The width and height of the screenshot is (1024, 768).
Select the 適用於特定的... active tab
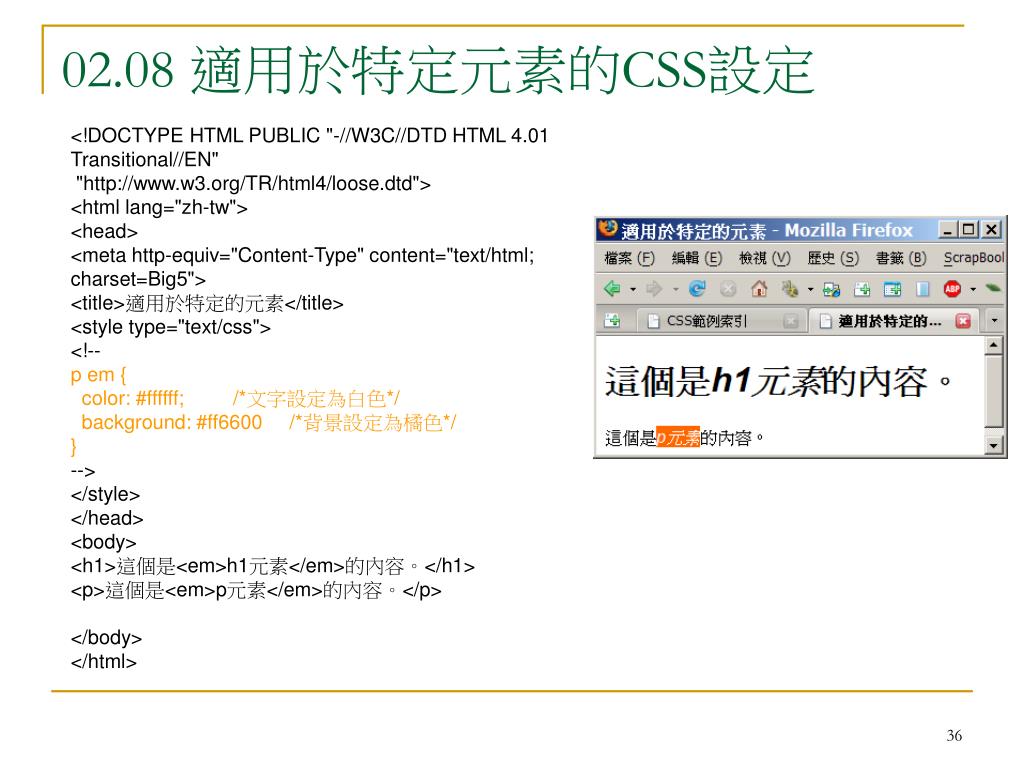pos(892,321)
